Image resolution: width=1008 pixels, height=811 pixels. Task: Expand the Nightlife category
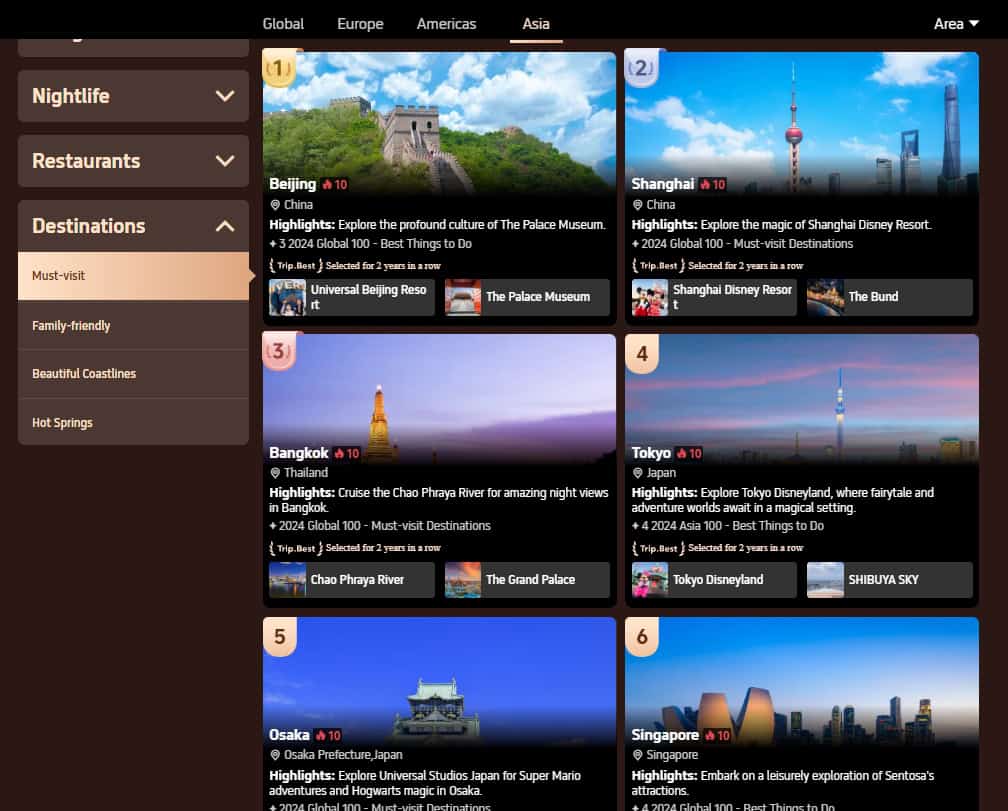133,96
